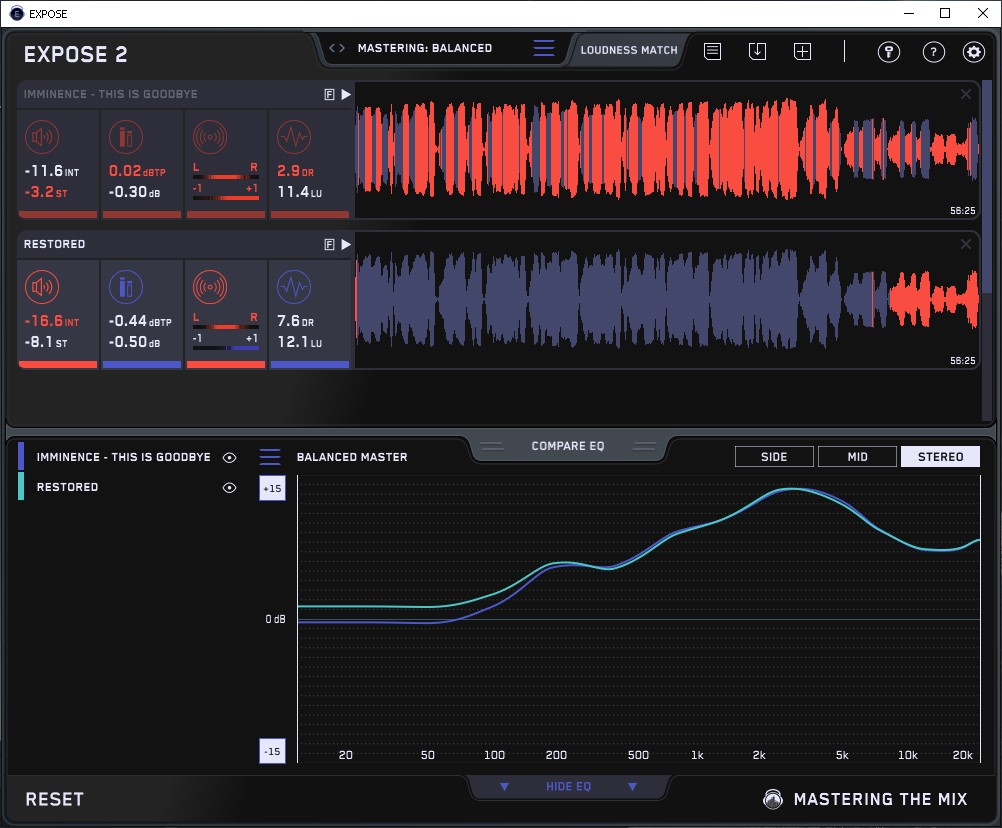Toggle Loudness Match

point(629,50)
